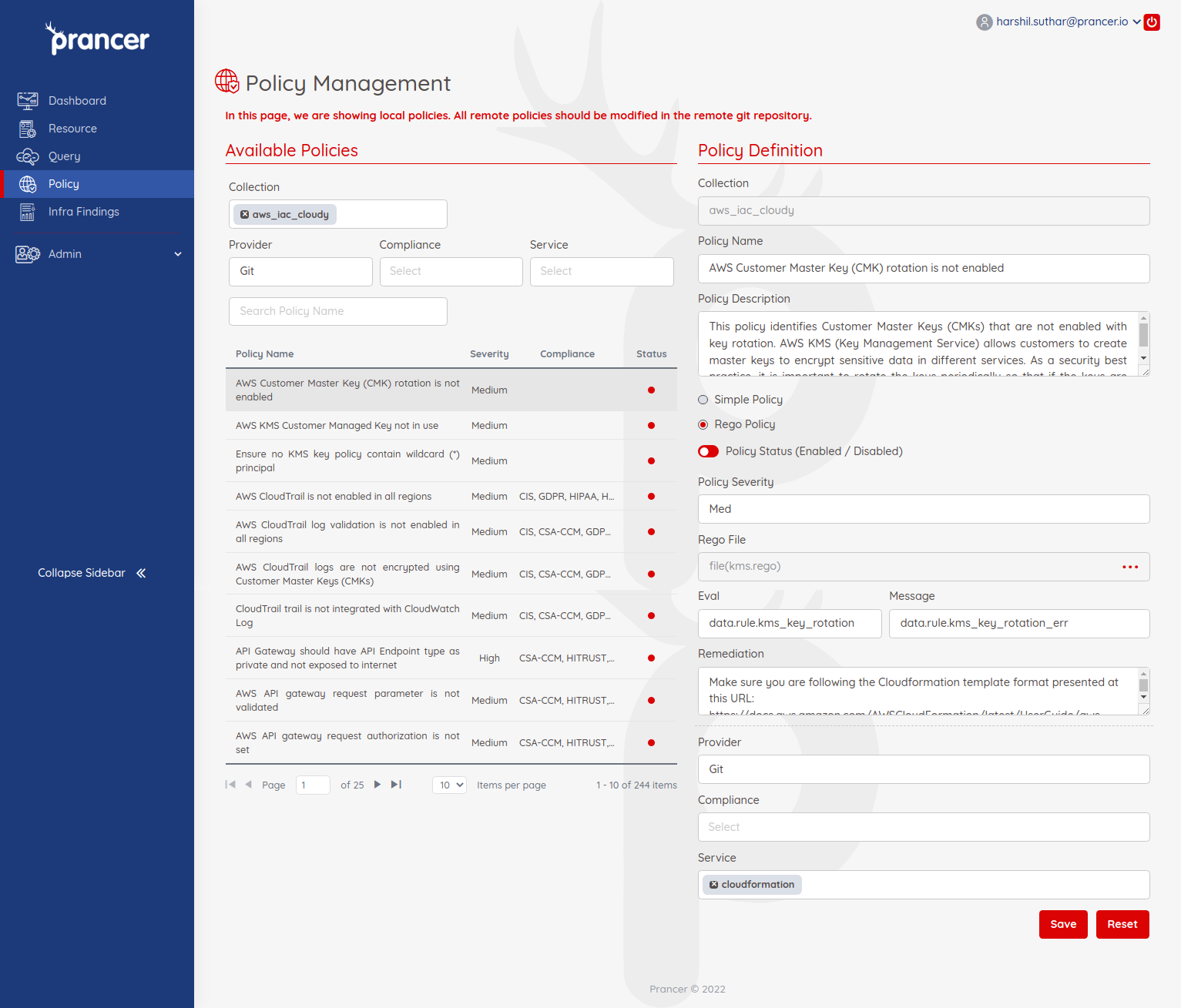Click Policy Description scrollbar thumb

coord(1143,335)
